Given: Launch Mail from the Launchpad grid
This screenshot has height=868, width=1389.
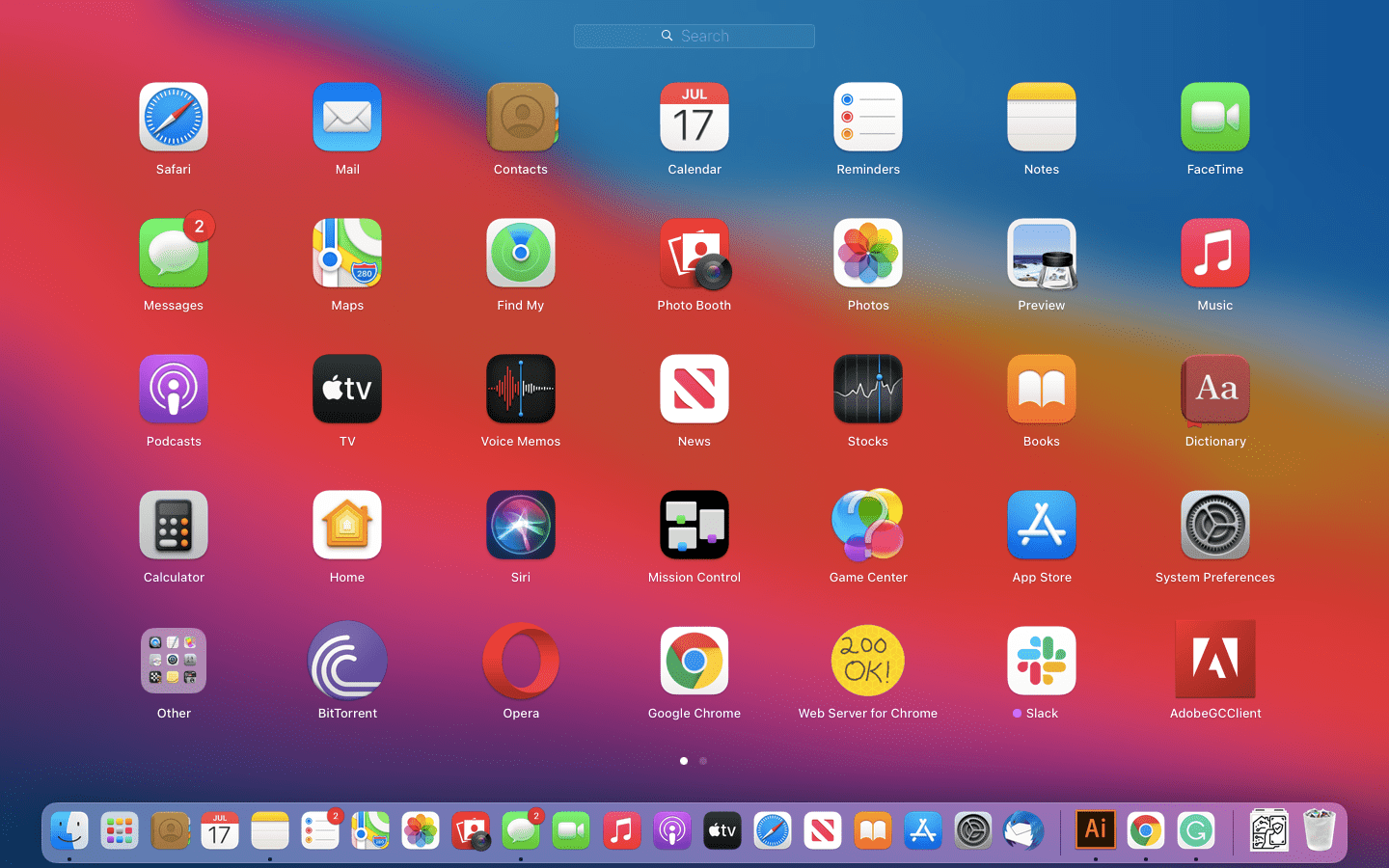Looking at the screenshot, I should (347, 117).
